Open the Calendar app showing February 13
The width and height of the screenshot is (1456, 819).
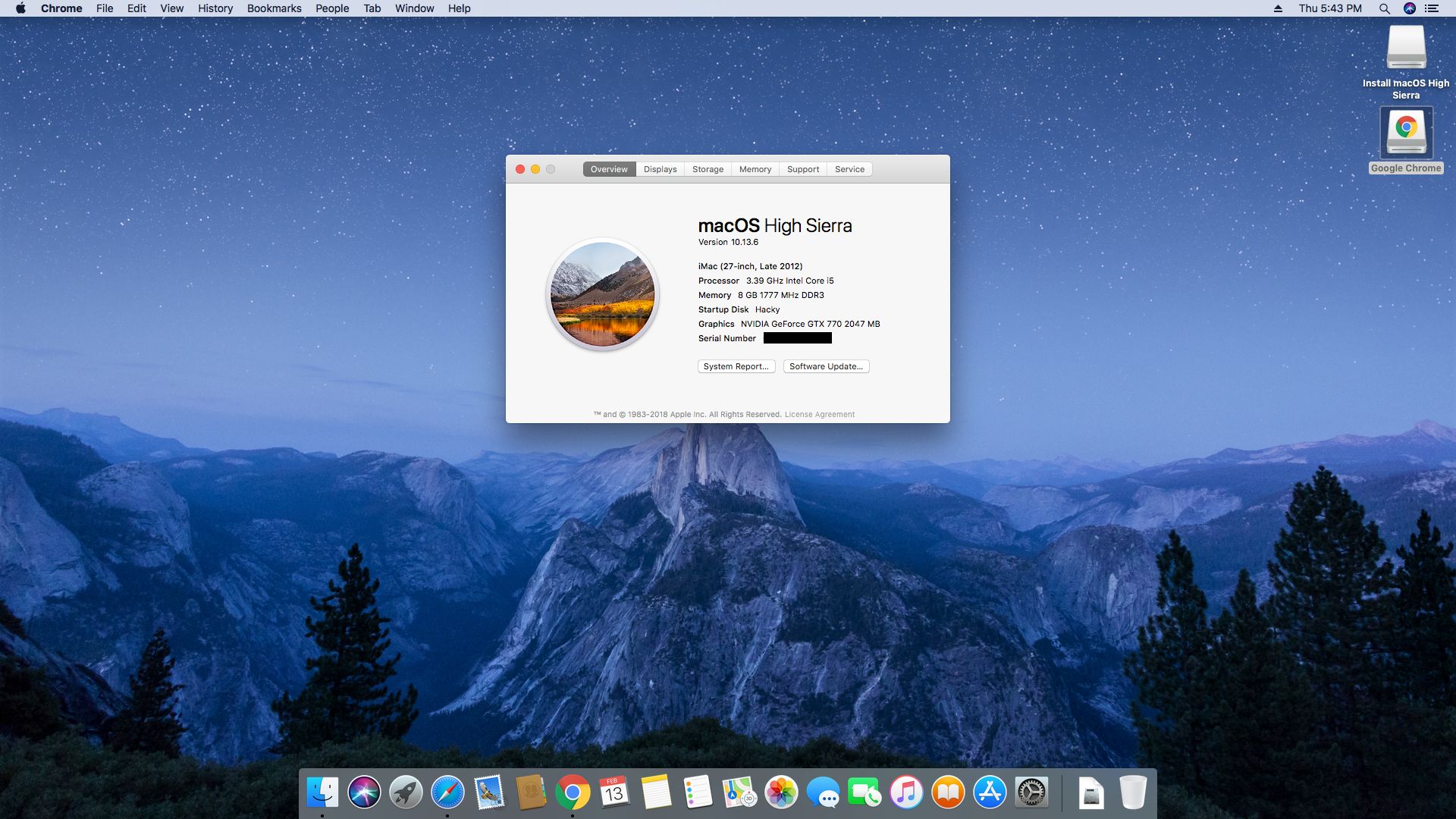pos(615,792)
